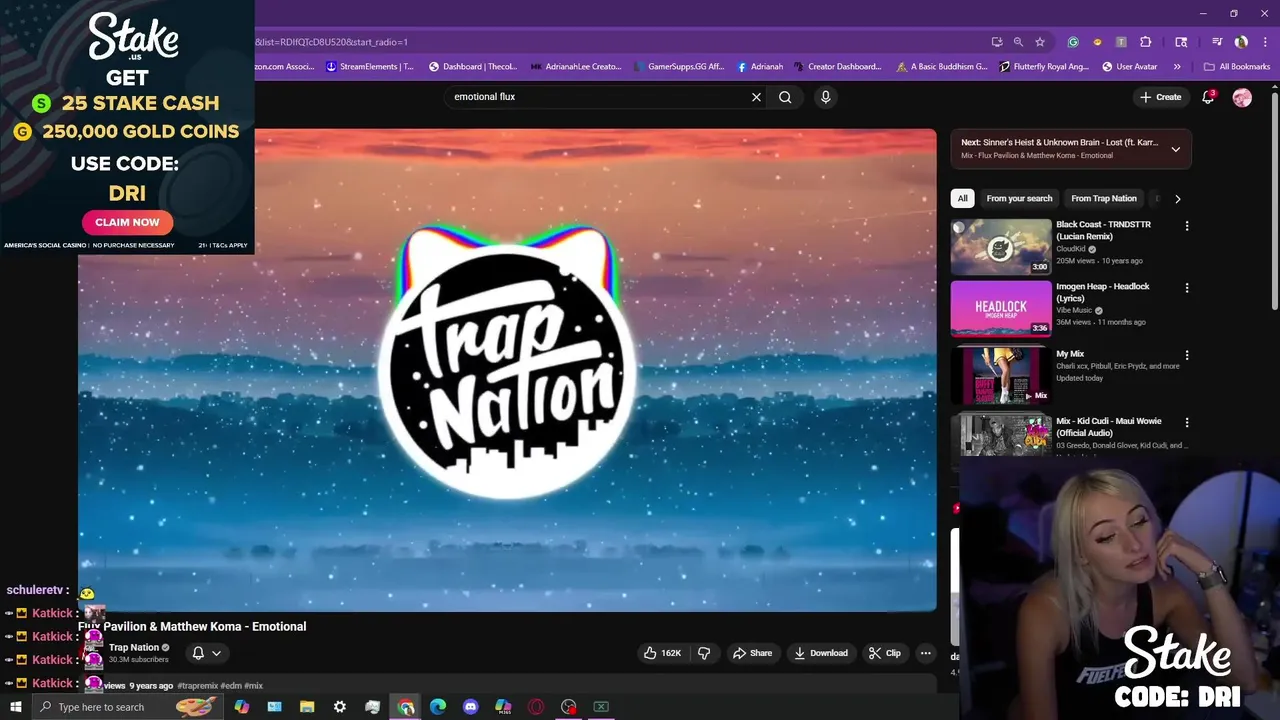Click the YouTube search magnifier button
This screenshot has height=720, width=1280.
coord(785,97)
